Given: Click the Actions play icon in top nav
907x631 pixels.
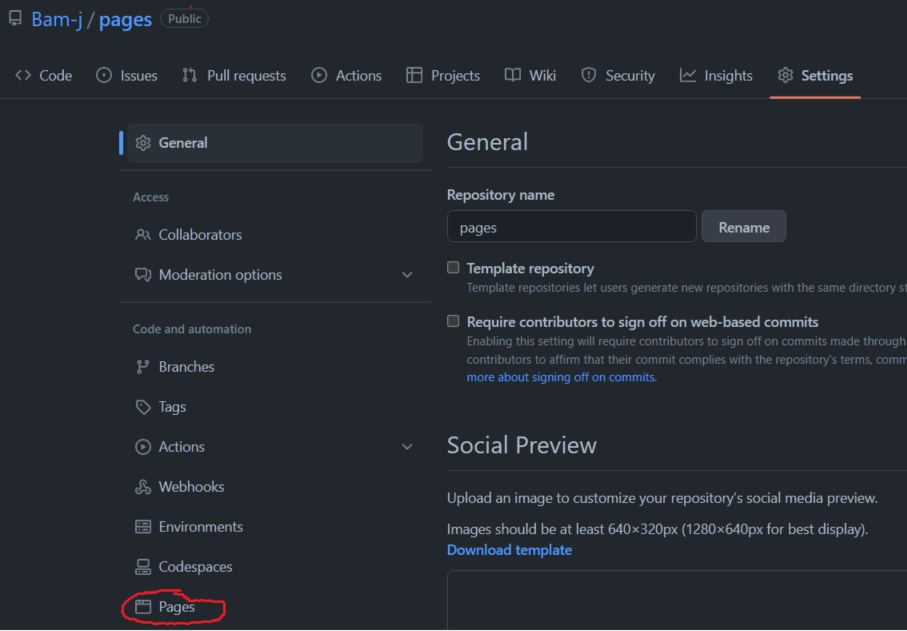Looking at the screenshot, I should [319, 75].
